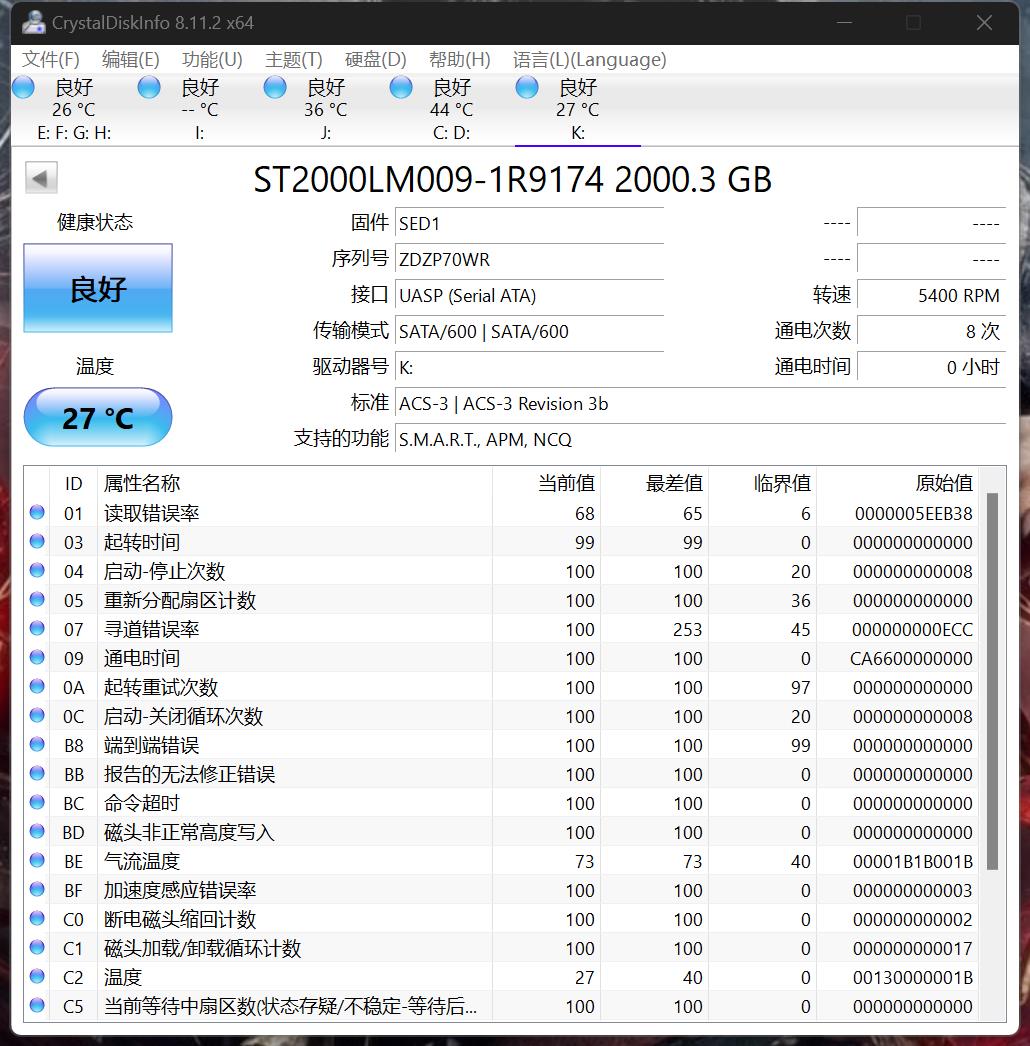Screen dimensions: 1030x1046
Task: Click the 传输模式 field SATA/600 | SATA/600
Action: [529, 332]
